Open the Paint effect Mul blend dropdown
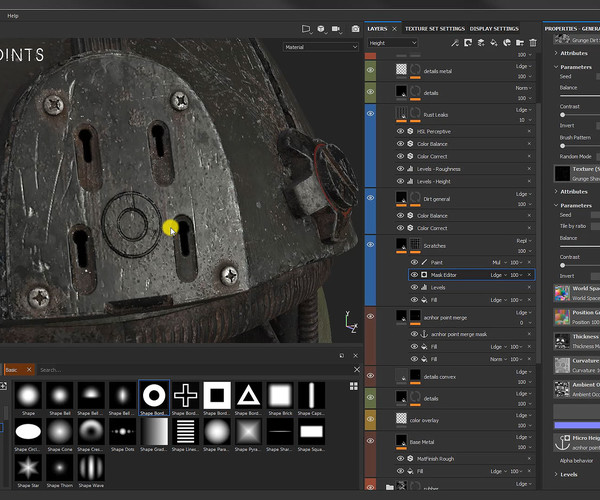This screenshot has width=600, height=500. tap(499, 262)
